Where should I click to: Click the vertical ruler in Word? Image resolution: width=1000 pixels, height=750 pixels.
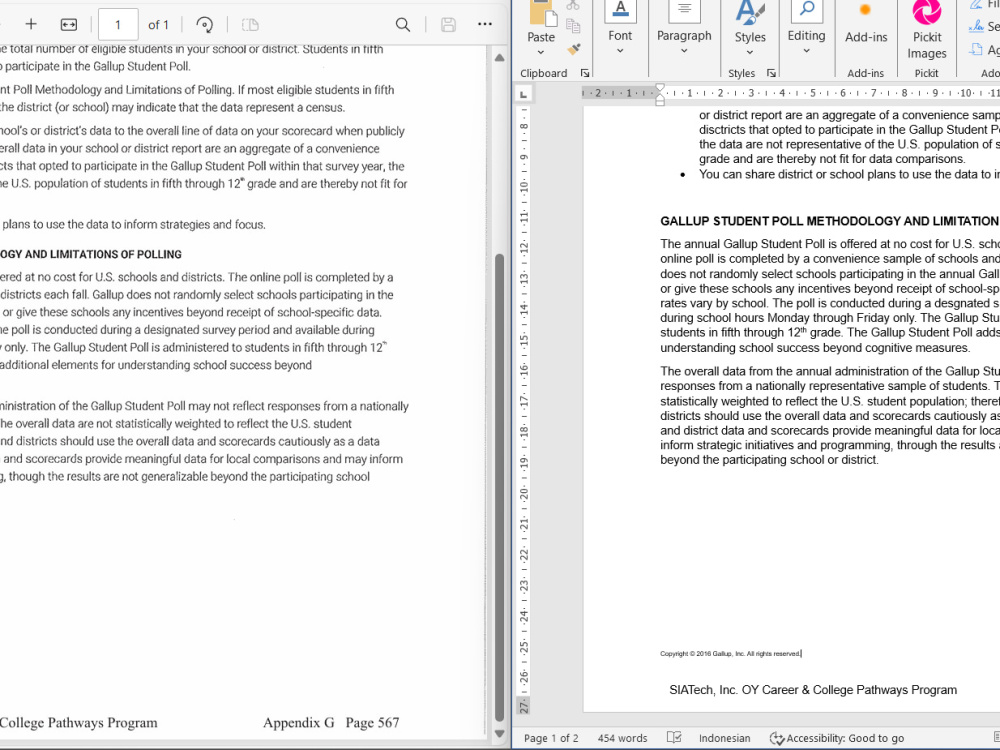tap(524, 408)
